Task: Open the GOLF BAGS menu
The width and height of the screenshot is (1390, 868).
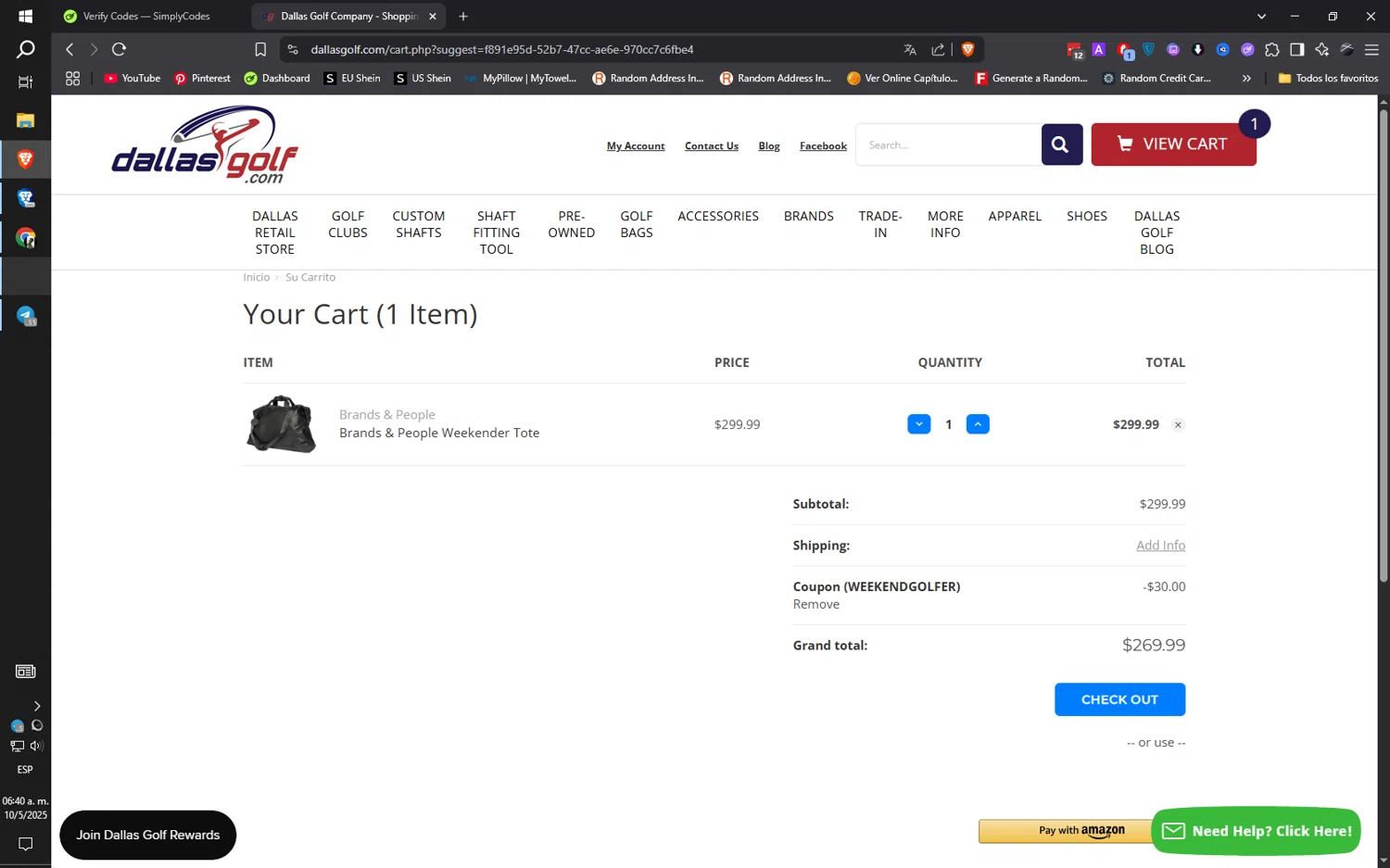Action: click(637, 224)
